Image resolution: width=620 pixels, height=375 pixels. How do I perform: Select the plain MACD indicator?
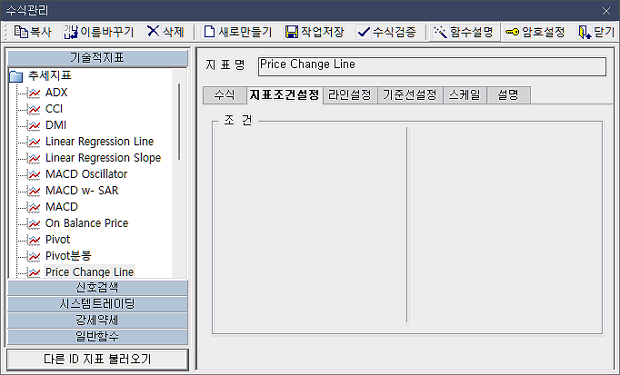[x=62, y=207]
